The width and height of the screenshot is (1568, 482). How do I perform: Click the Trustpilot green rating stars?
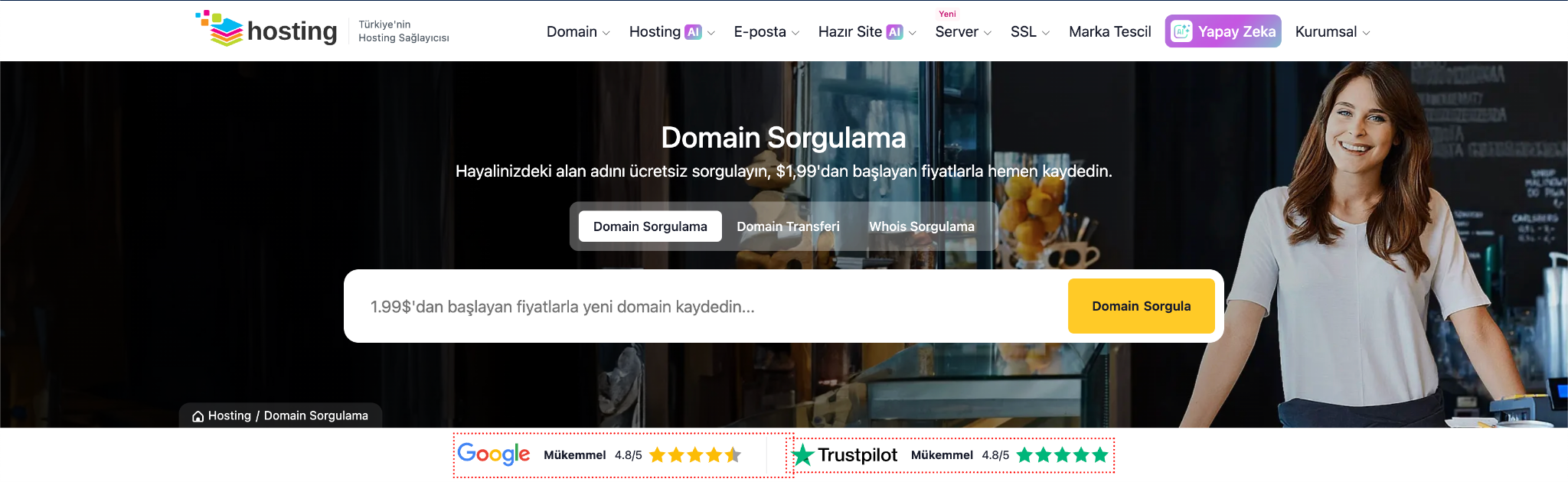[1062, 455]
